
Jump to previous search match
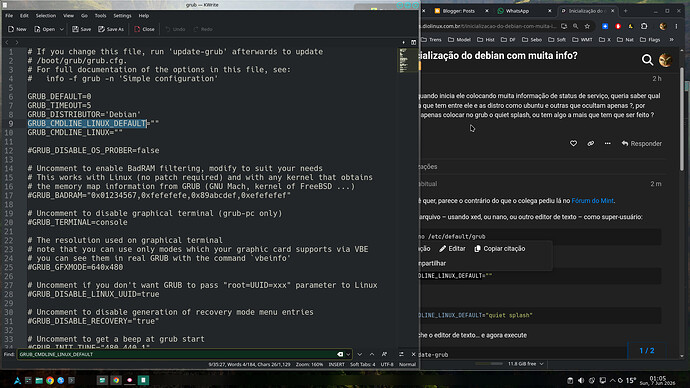372,354
